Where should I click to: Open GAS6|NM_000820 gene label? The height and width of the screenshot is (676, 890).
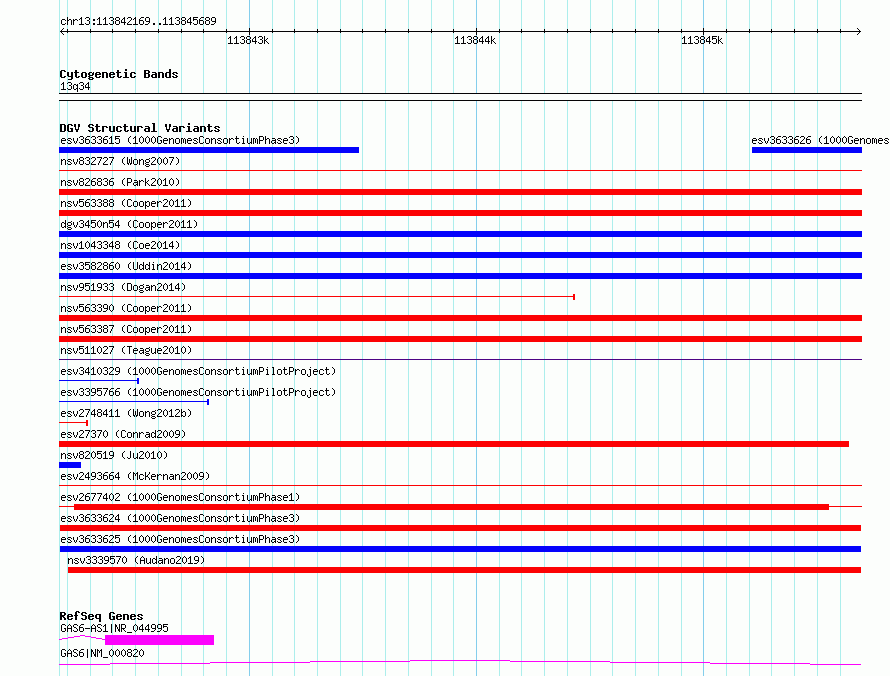[x=102, y=653]
